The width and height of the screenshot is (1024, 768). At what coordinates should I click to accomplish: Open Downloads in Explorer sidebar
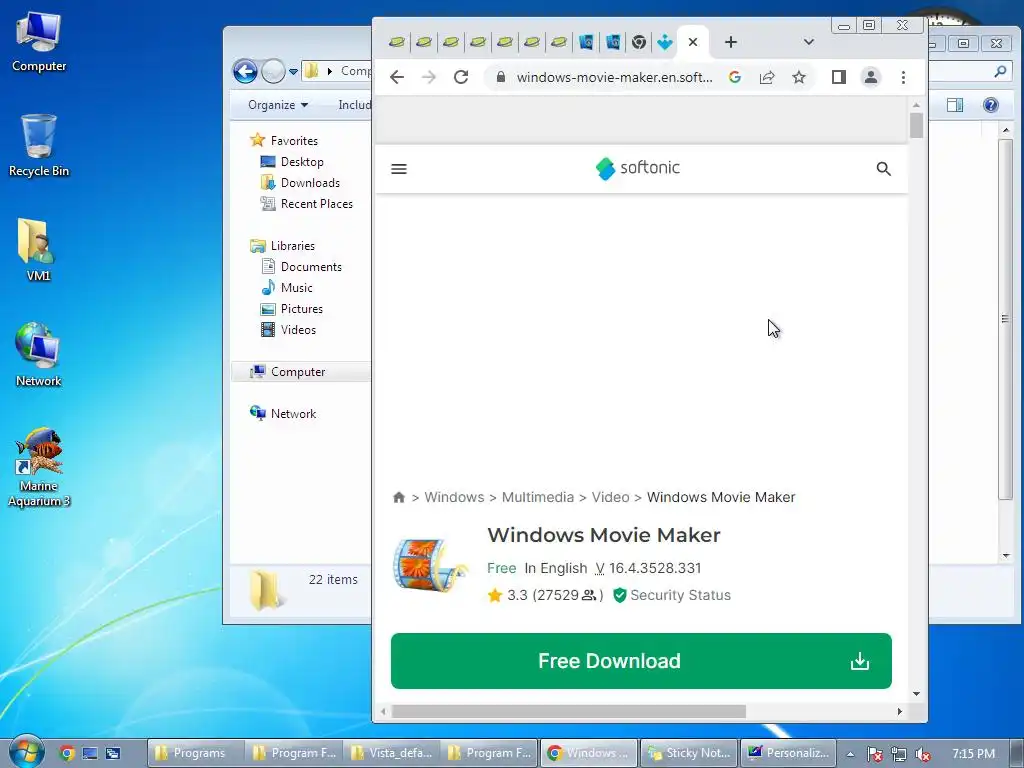click(x=310, y=183)
